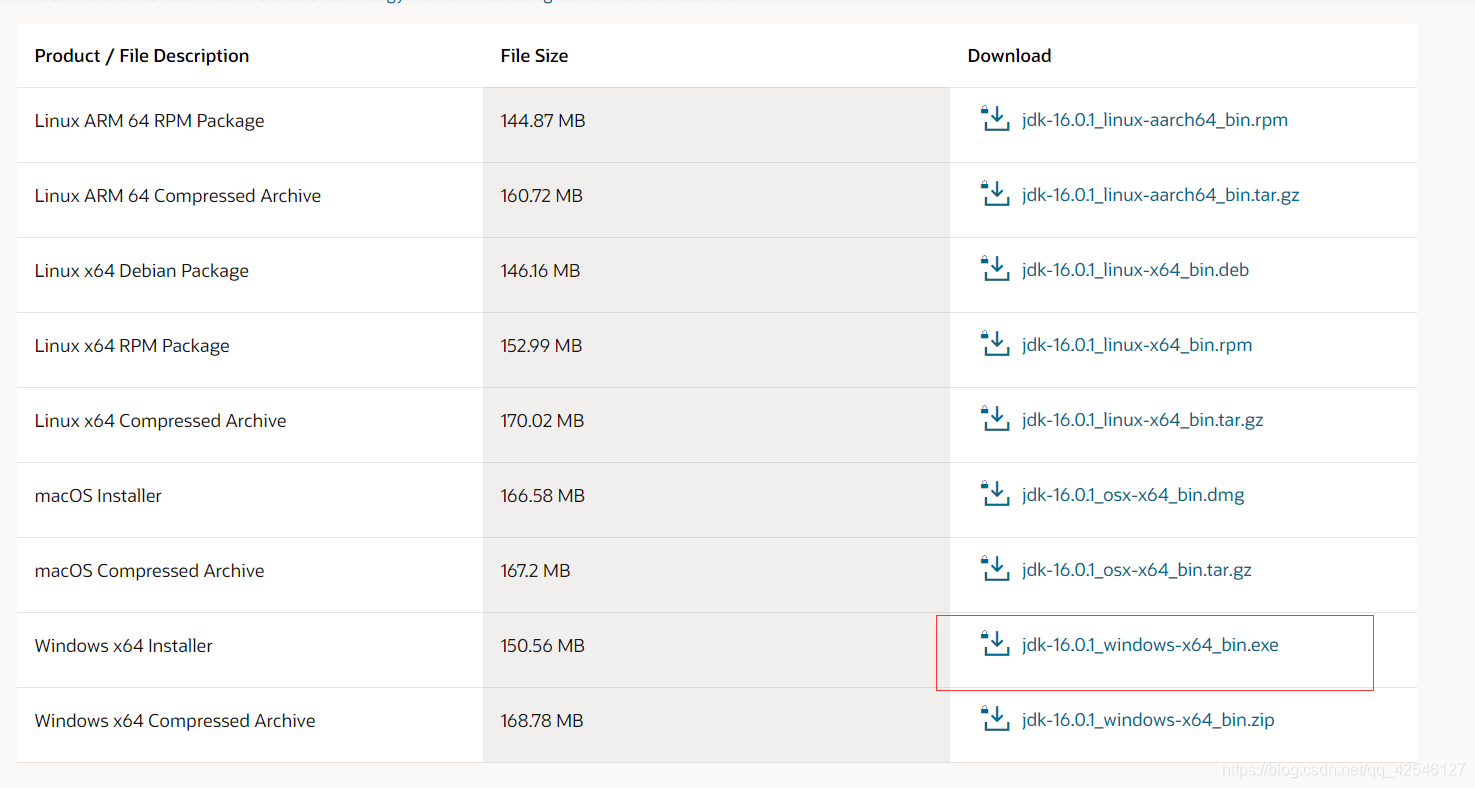Click download icon for jdk-16.0.1_linux-aarch64_bin.tar.gz

tap(995, 194)
